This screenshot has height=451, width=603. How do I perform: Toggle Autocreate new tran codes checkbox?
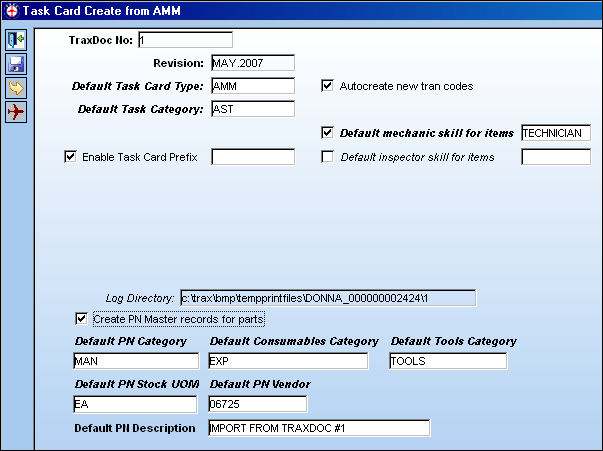tap(327, 86)
